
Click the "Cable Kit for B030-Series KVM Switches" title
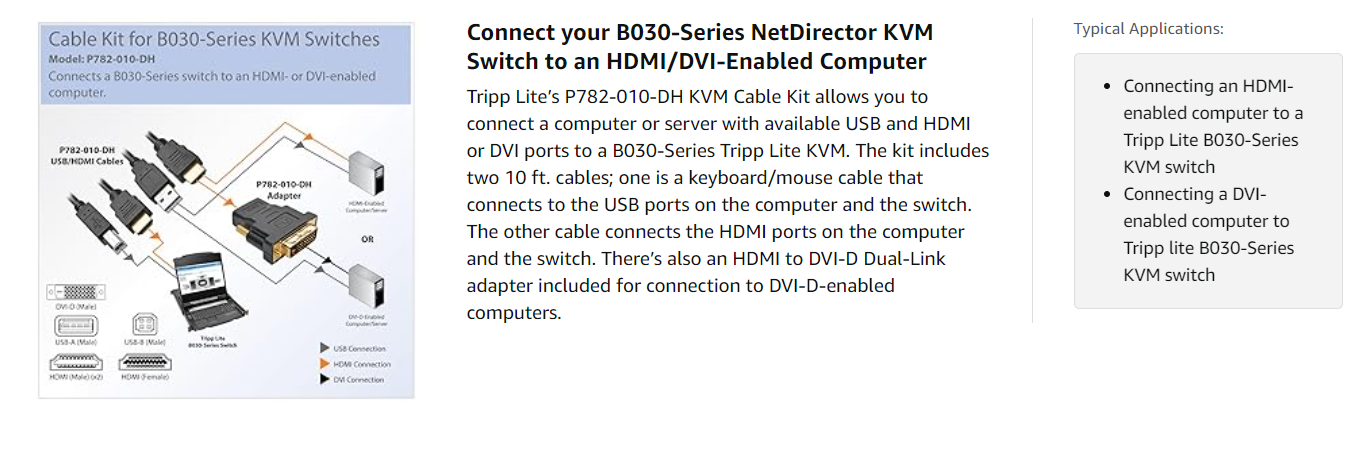[214, 40]
